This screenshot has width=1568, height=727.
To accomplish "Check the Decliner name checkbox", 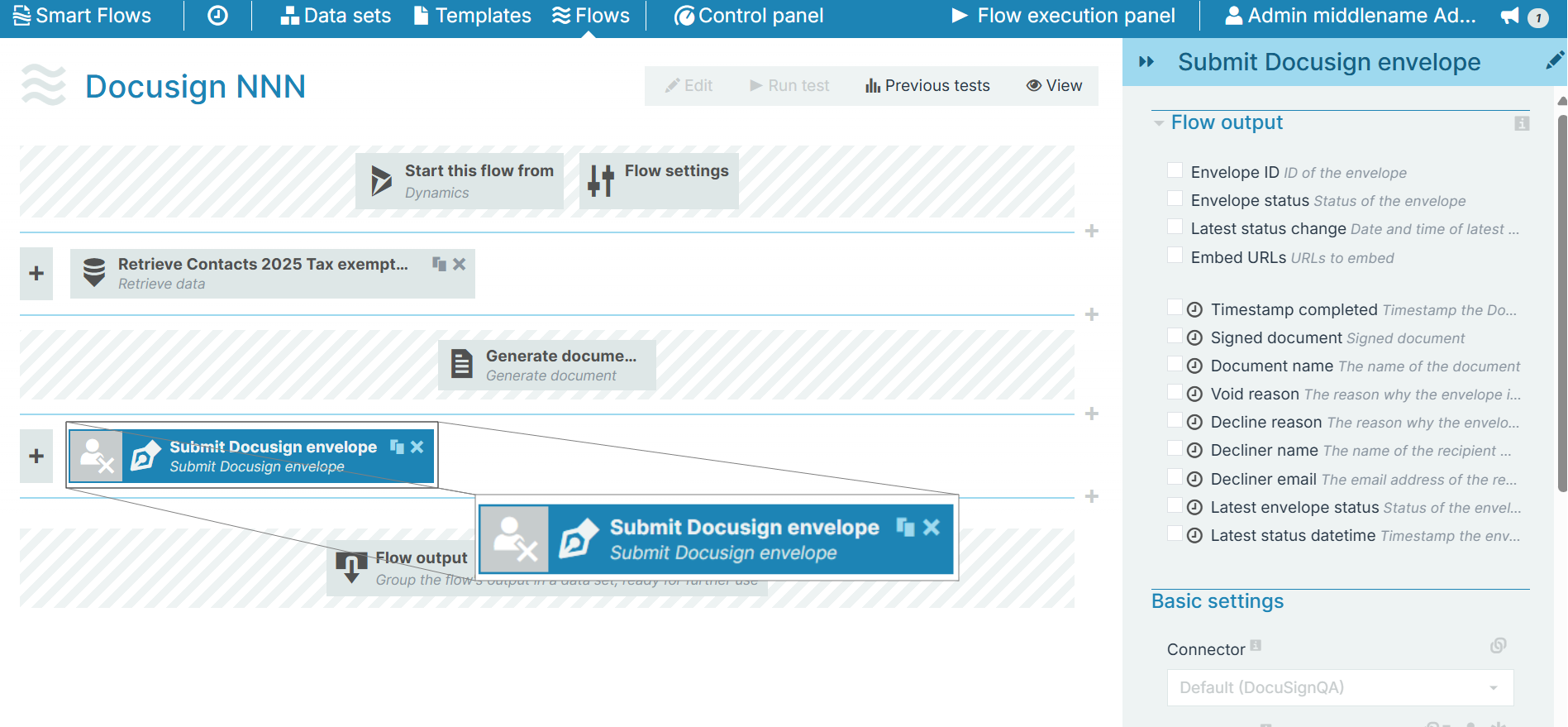I will tap(1175, 448).
